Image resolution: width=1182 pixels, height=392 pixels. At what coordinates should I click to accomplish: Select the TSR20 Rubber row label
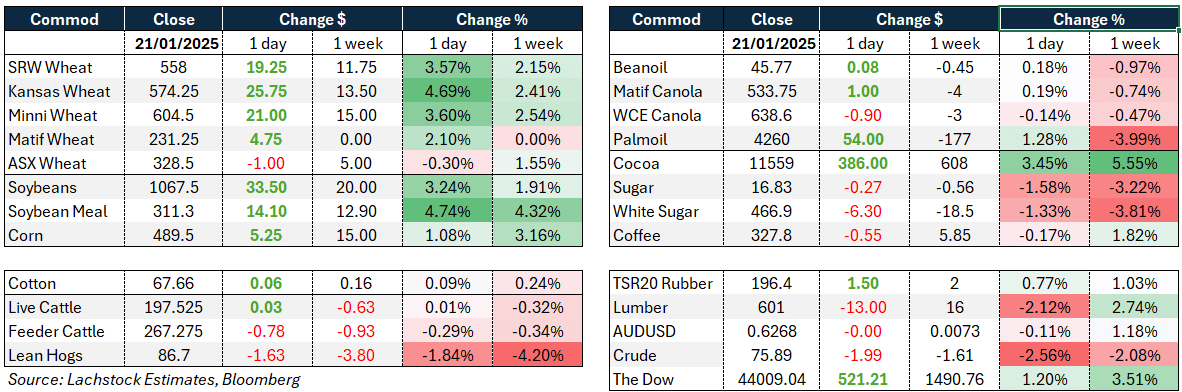pyautogui.click(x=668, y=284)
